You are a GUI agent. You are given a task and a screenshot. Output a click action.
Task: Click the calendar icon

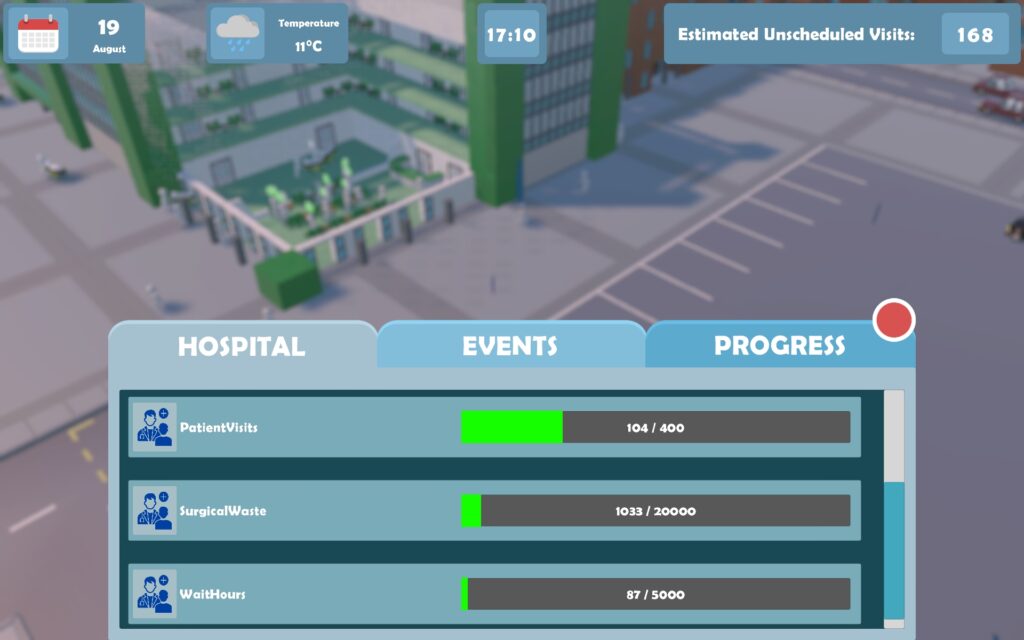pos(39,33)
